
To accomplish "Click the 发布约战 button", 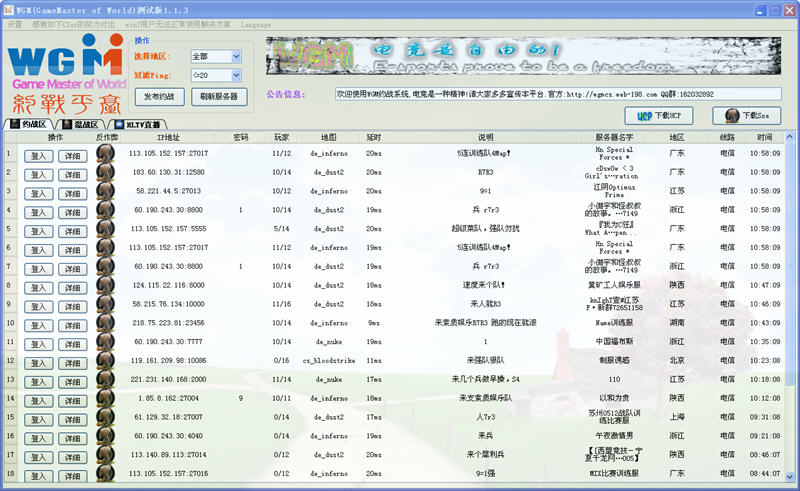I will pos(160,97).
